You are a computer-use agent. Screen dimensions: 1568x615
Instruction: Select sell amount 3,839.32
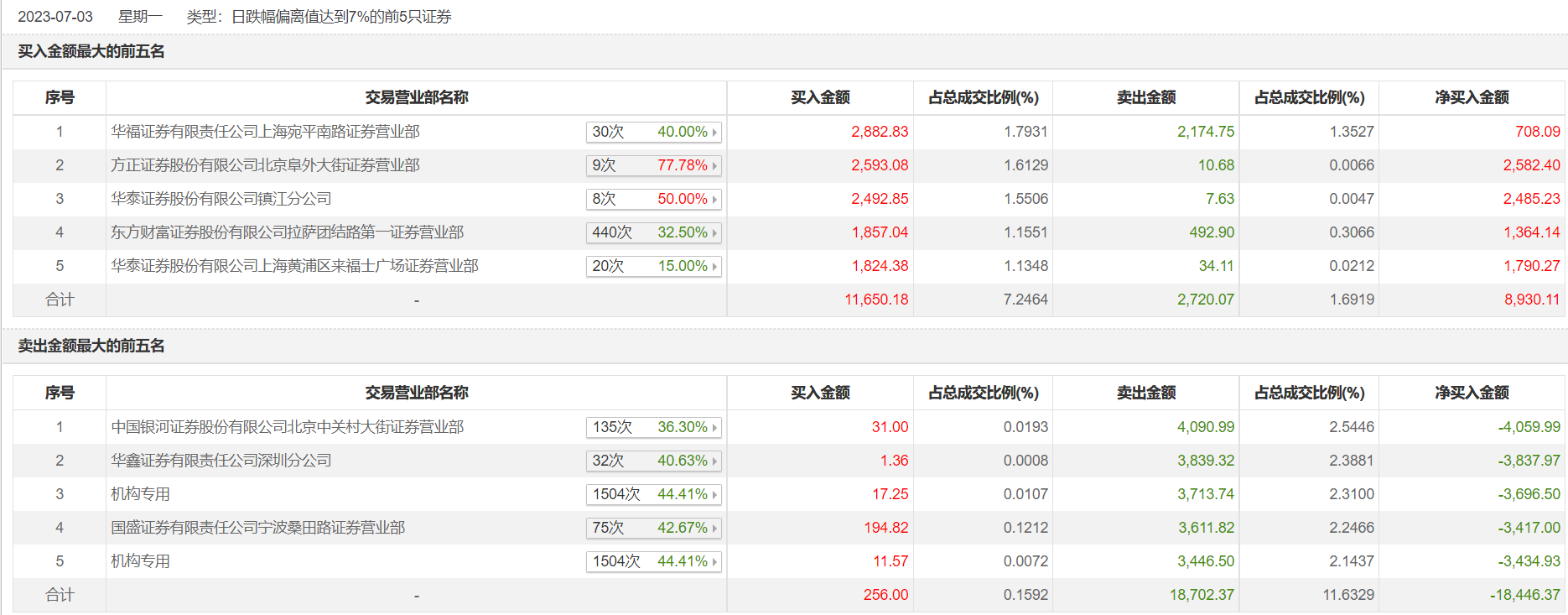pos(1206,461)
